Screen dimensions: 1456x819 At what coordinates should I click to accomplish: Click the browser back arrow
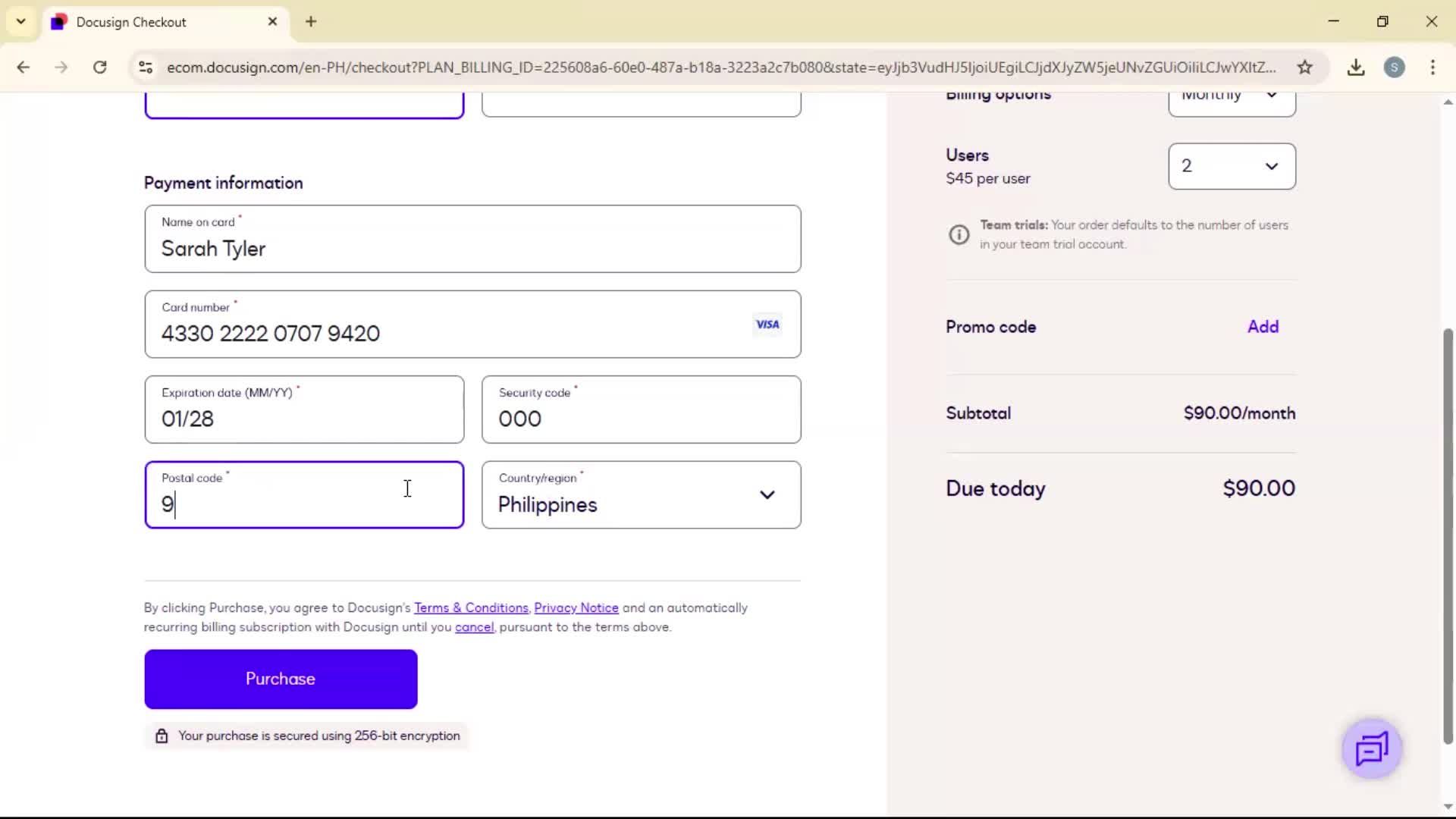(x=24, y=67)
